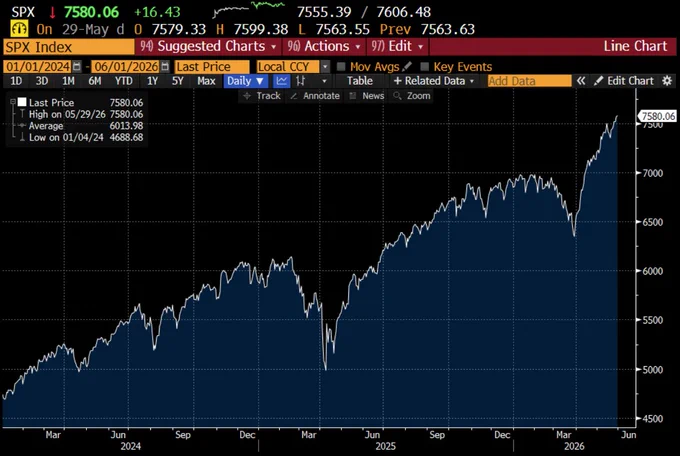The height and width of the screenshot is (456, 680).
Task: Click the red down arrow beside SPX
Action: click(x=52, y=12)
